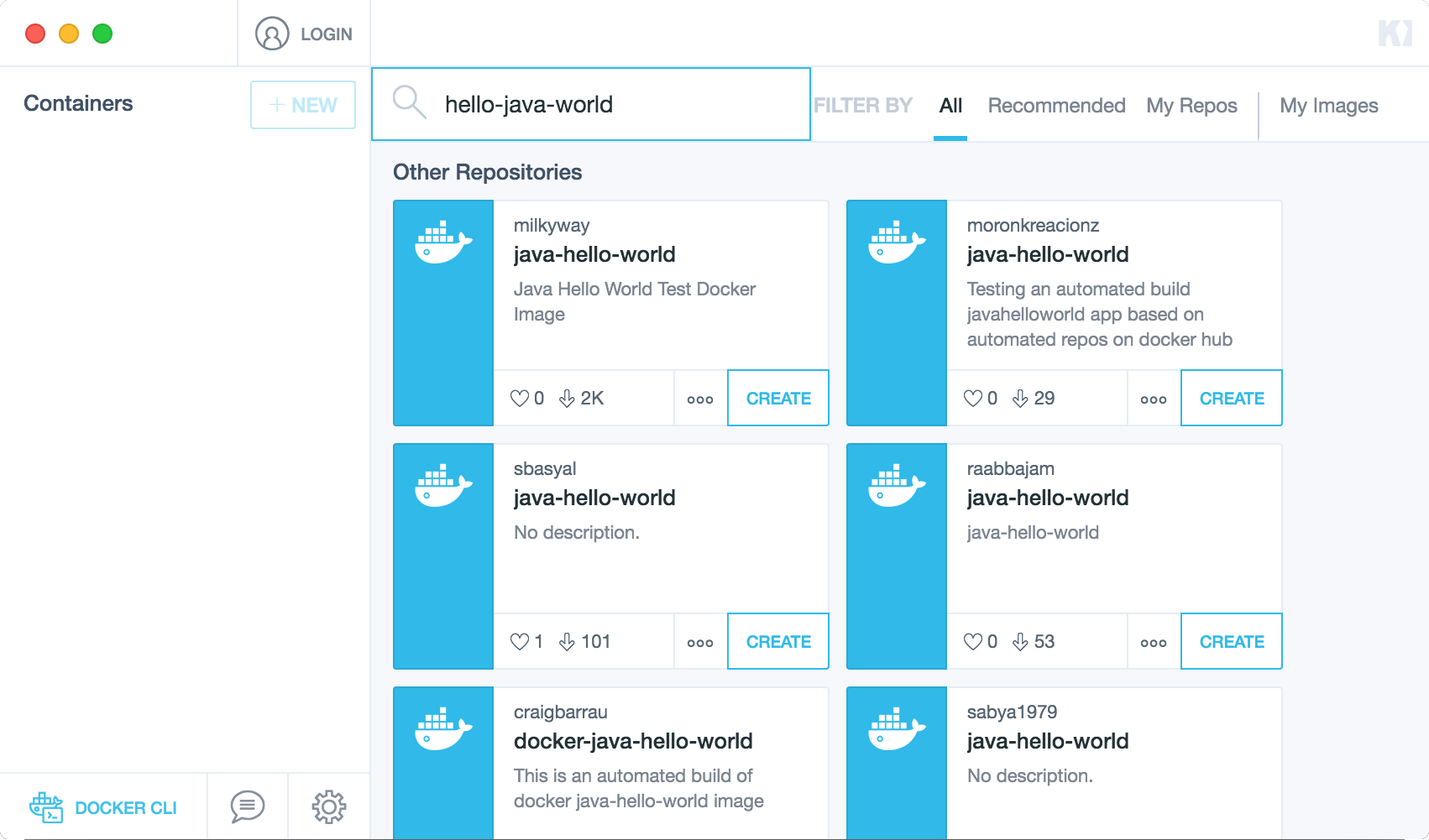Expand more options for milkyway java-hello-world
1429x840 pixels.
[x=700, y=399]
